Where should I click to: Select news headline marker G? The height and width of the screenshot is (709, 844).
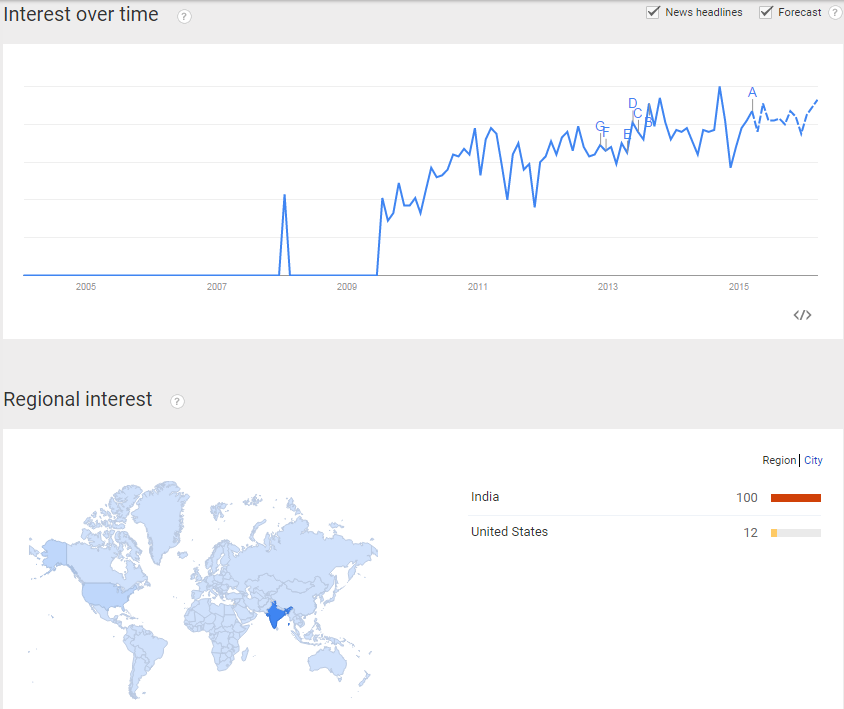click(x=600, y=126)
